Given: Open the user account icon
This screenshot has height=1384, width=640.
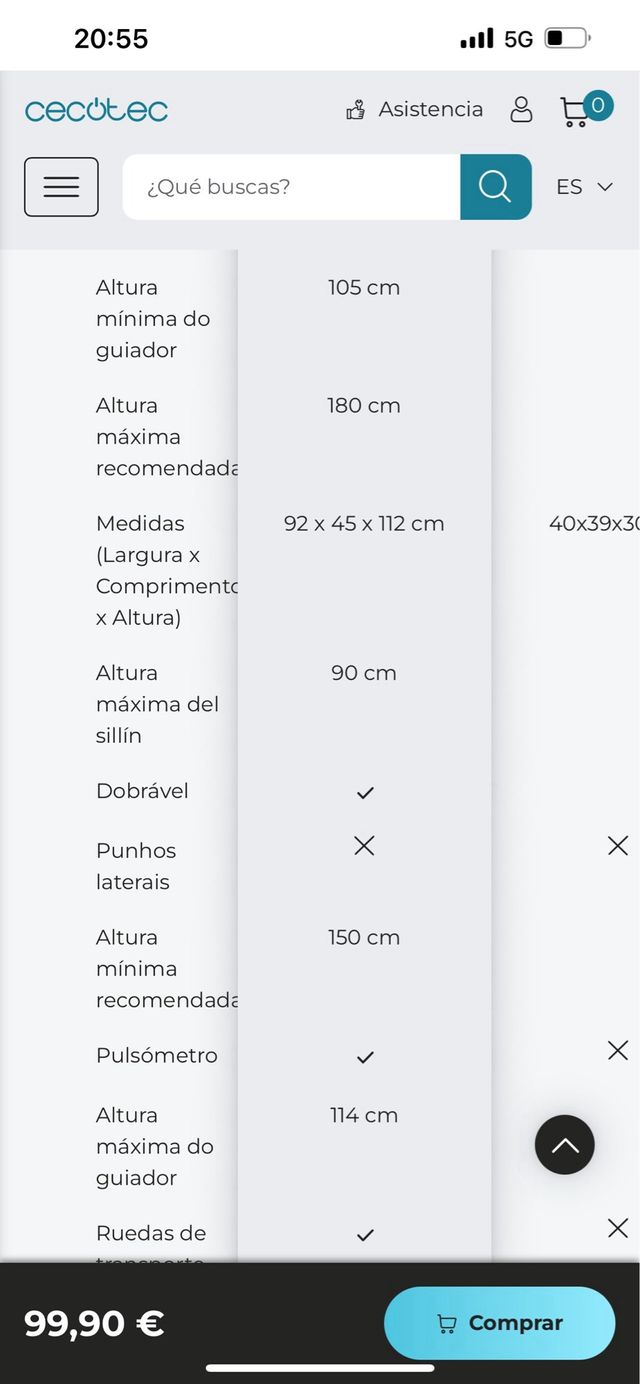Looking at the screenshot, I should point(521,109).
